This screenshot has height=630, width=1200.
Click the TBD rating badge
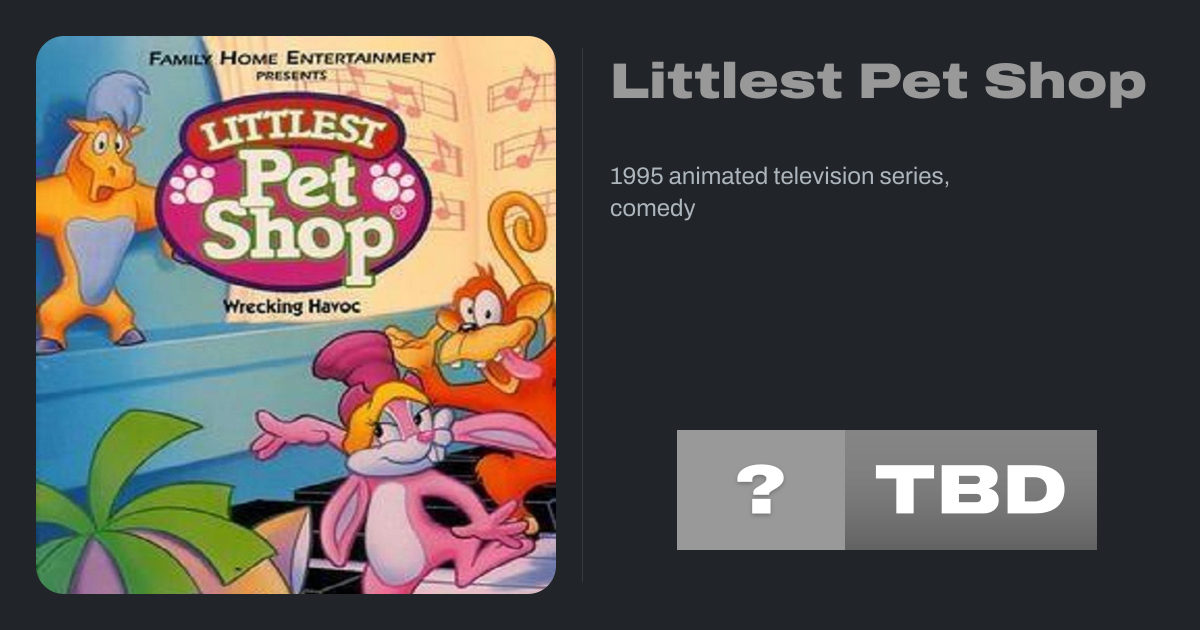971,490
